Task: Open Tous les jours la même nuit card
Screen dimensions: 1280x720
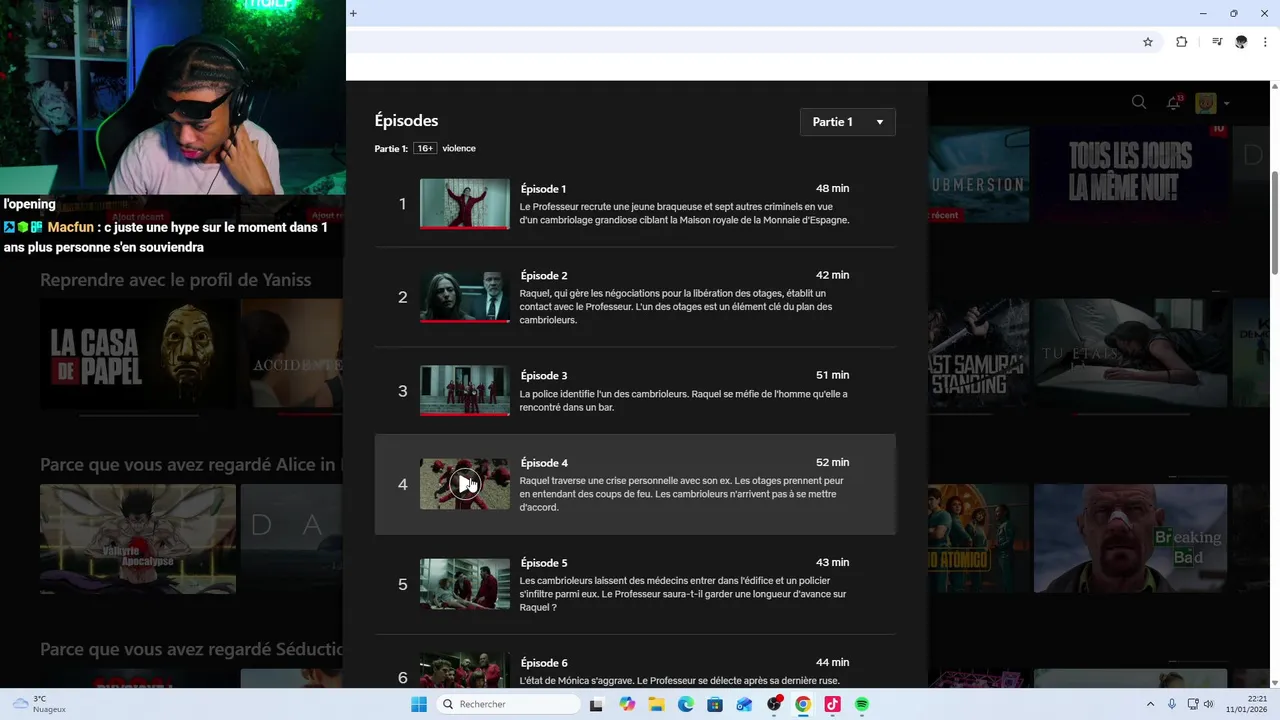Action: tap(1130, 172)
